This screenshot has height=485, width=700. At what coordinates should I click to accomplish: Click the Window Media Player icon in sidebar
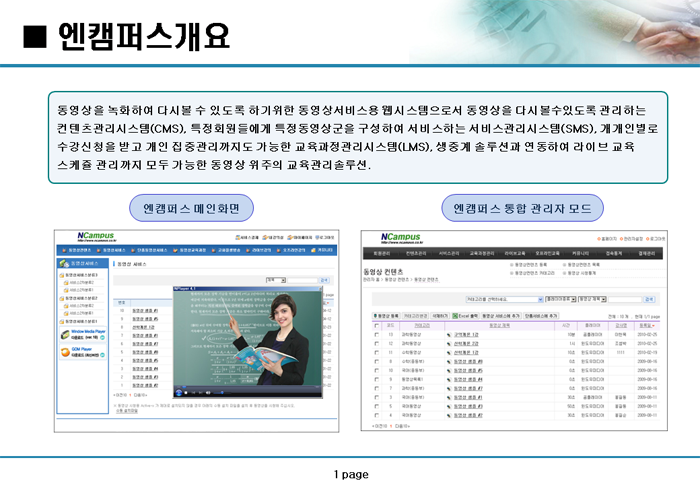(65, 334)
